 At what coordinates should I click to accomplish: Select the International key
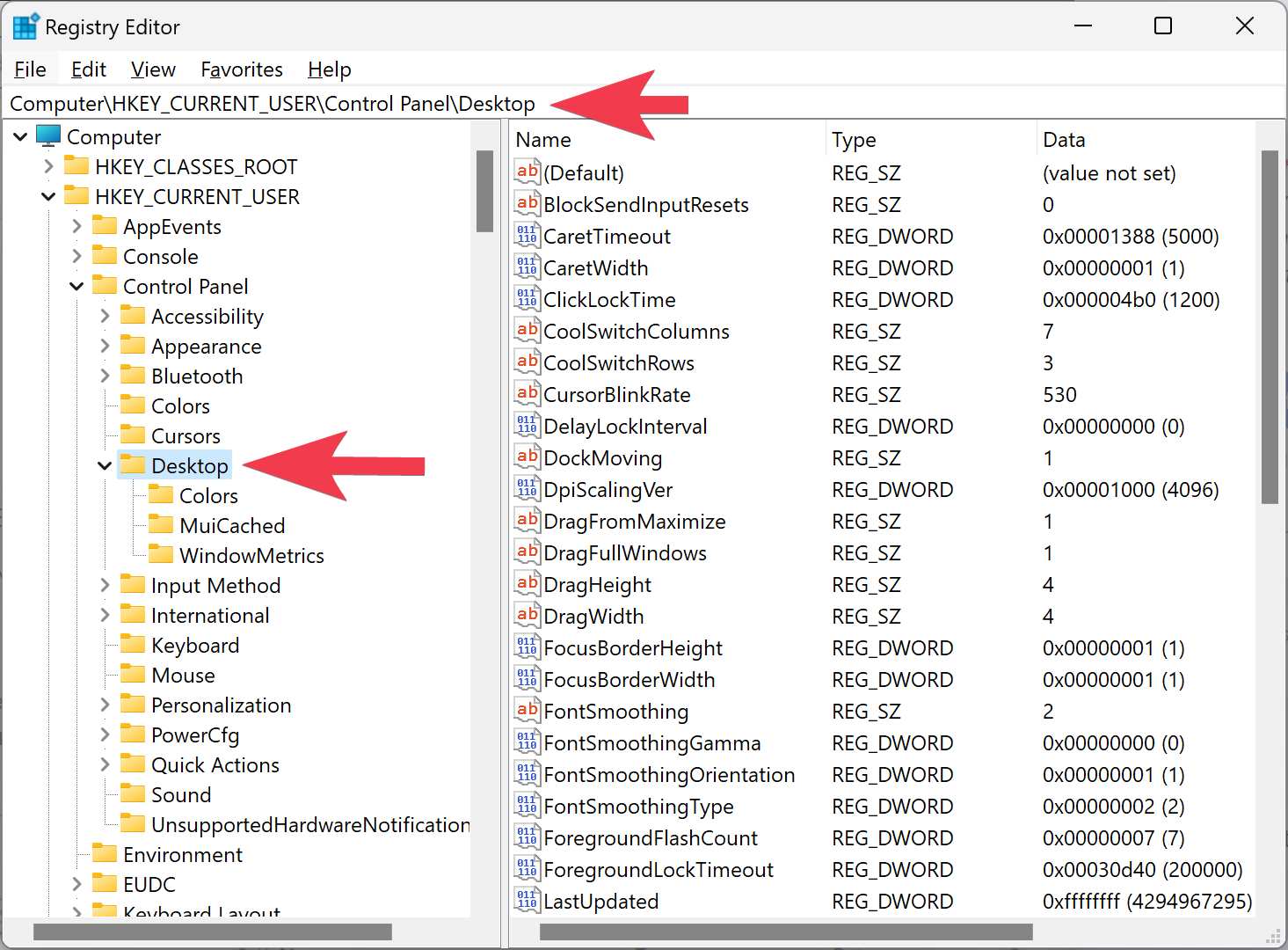(210, 616)
